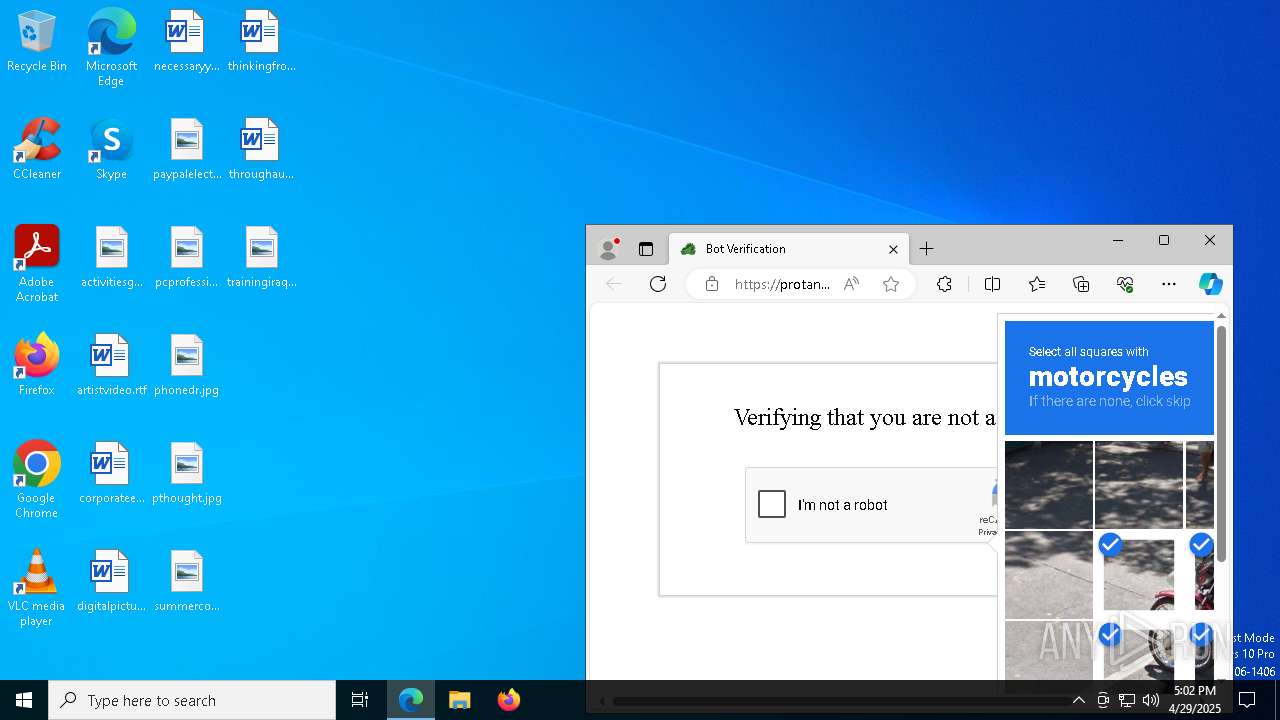Maximize the Edge browser window
Viewport: 1280px width, 720px height.
1164,241
